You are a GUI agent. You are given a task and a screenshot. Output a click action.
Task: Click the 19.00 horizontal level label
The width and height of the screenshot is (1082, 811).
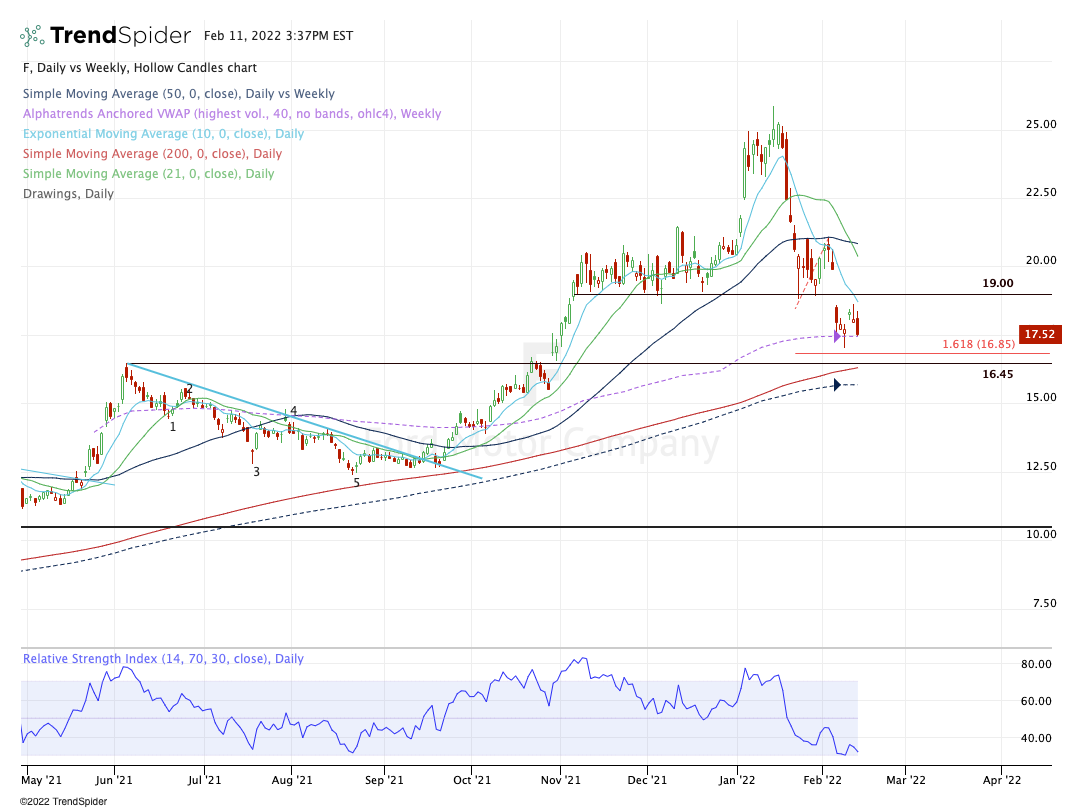coord(997,283)
